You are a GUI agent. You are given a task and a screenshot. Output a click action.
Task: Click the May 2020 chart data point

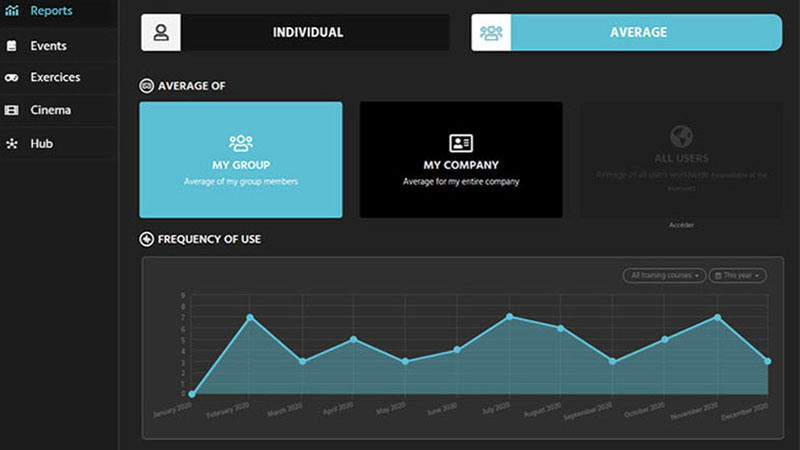tap(405, 361)
